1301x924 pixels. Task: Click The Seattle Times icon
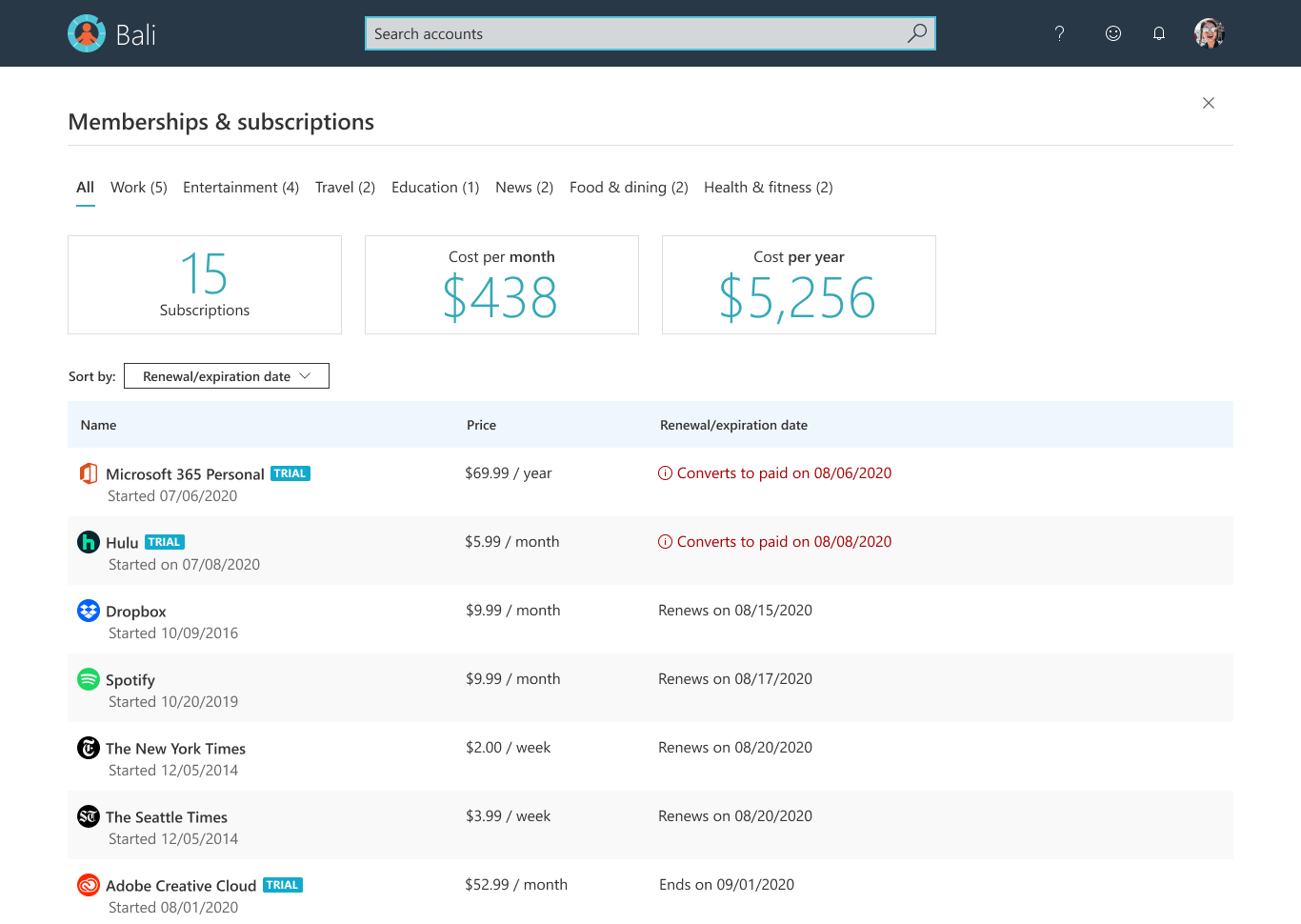coord(89,816)
